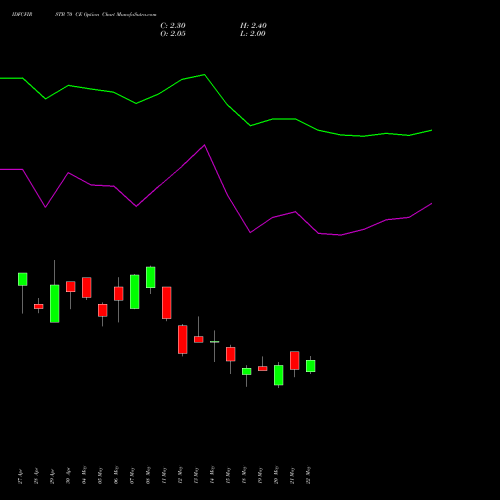Click the doji candle above 14 May
The height and width of the screenshot is (500, 500).
pyautogui.click(x=215, y=342)
